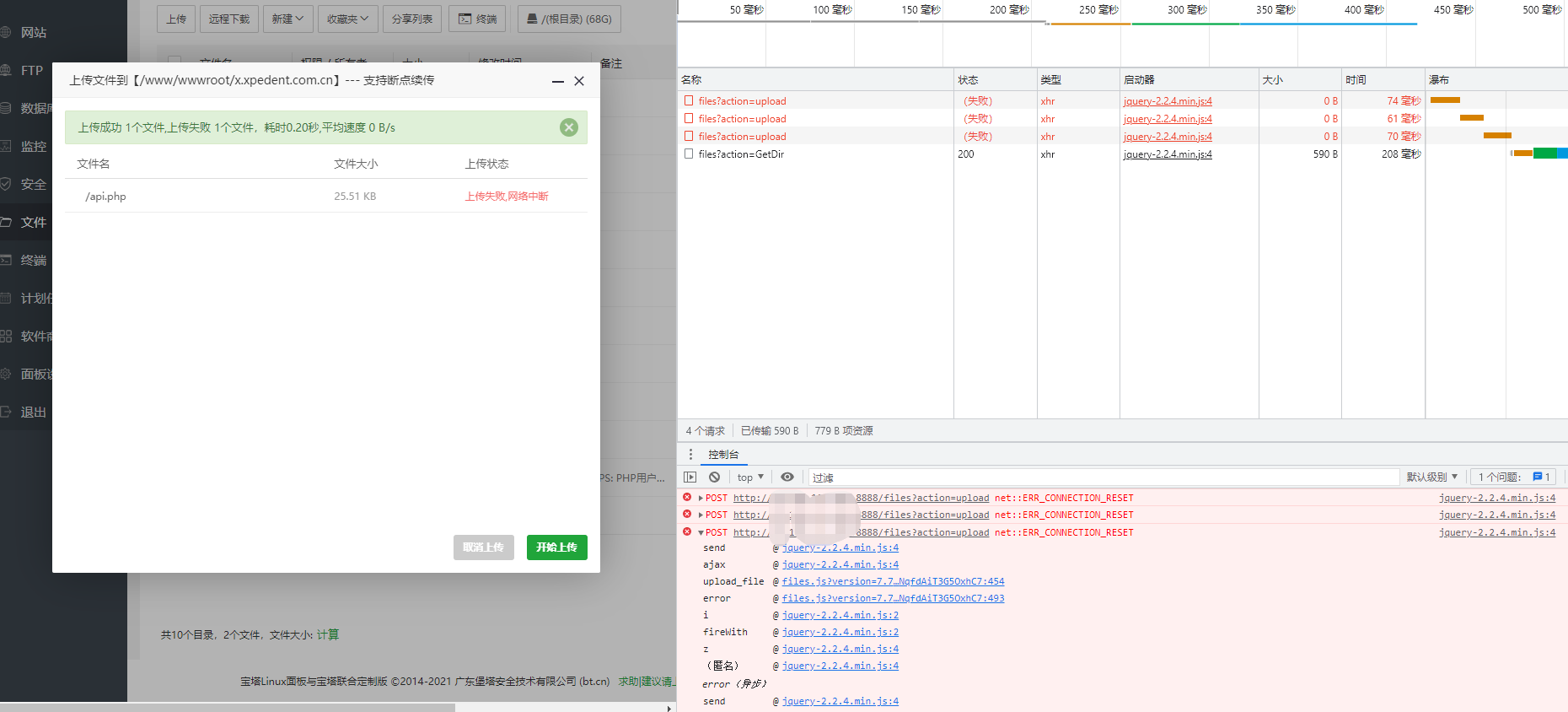The image size is (1568, 712).
Task: Clear the console with the ban icon
Action: click(x=714, y=477)
